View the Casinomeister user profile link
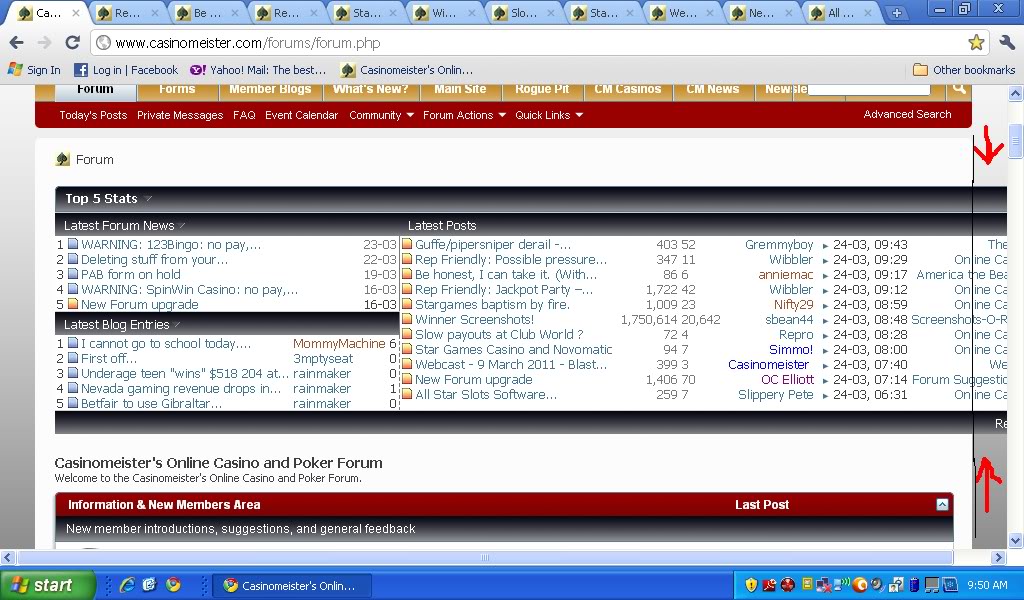1024x600 pixels. (x=769, y=365)
